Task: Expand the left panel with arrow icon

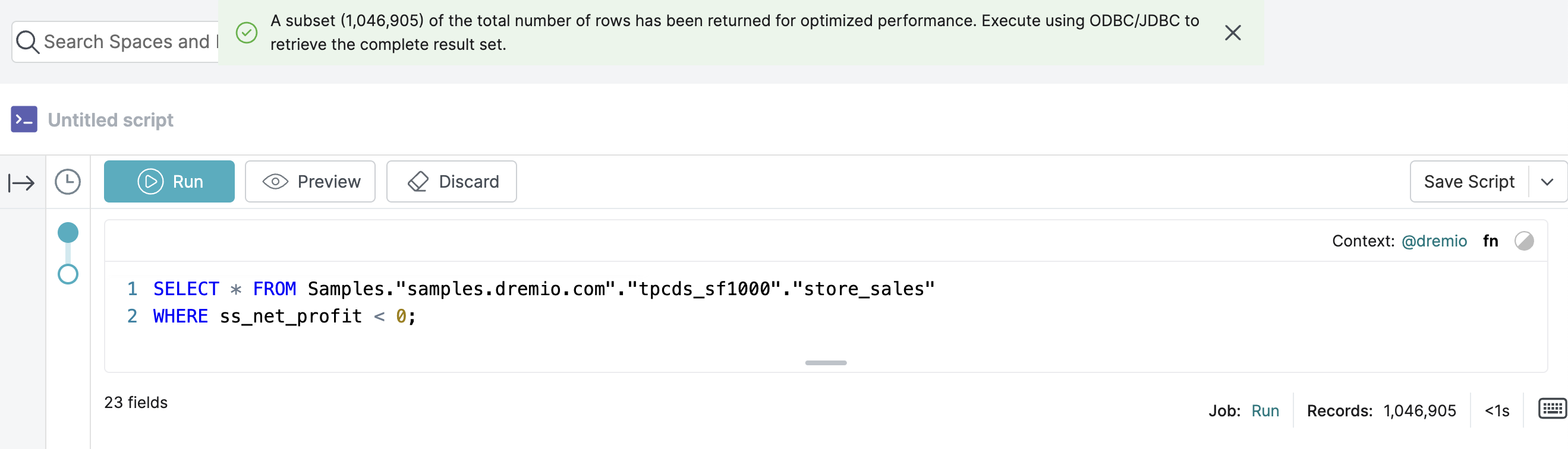Action: pos(22,182)
